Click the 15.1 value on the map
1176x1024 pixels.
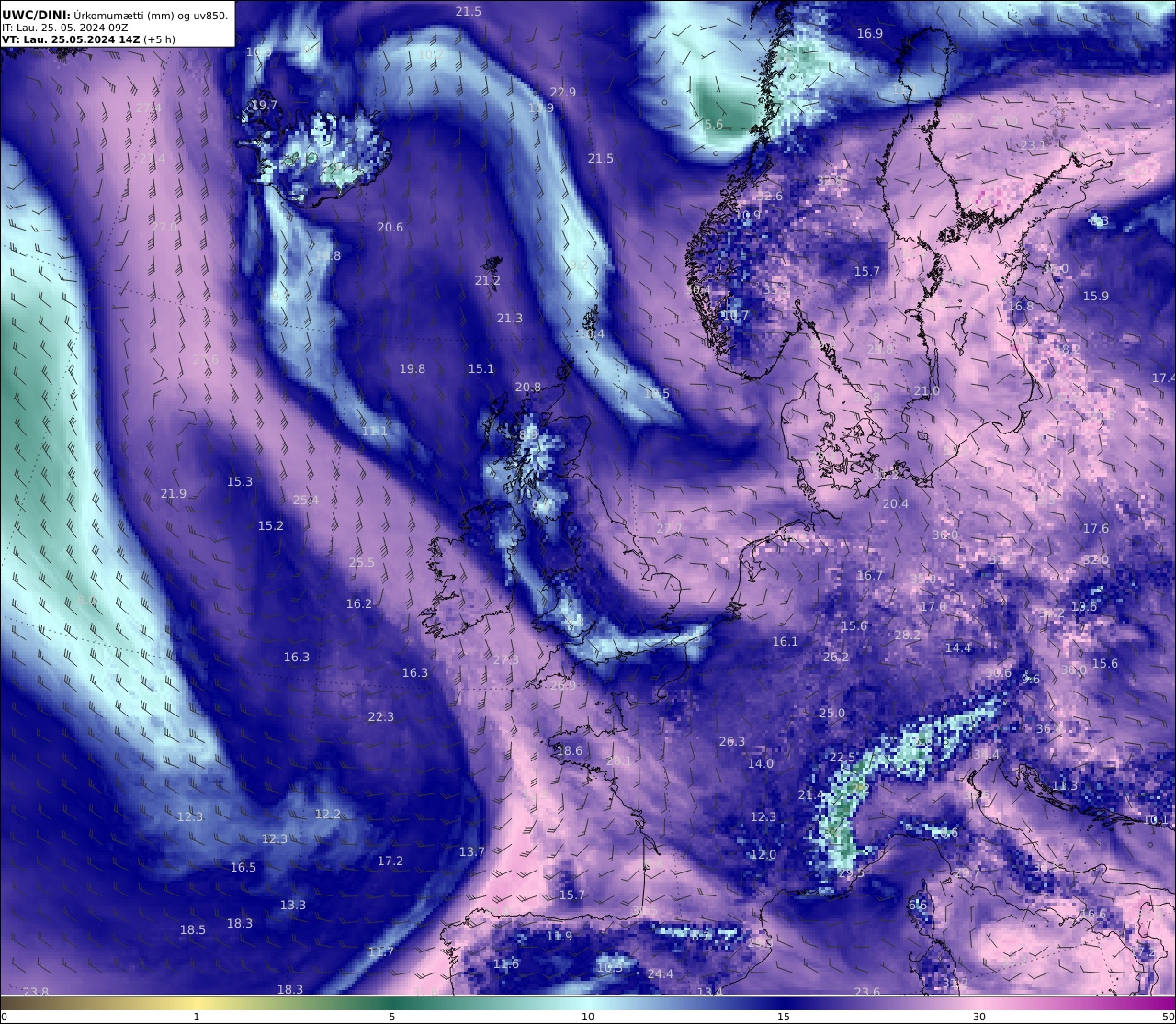[481, 368]
